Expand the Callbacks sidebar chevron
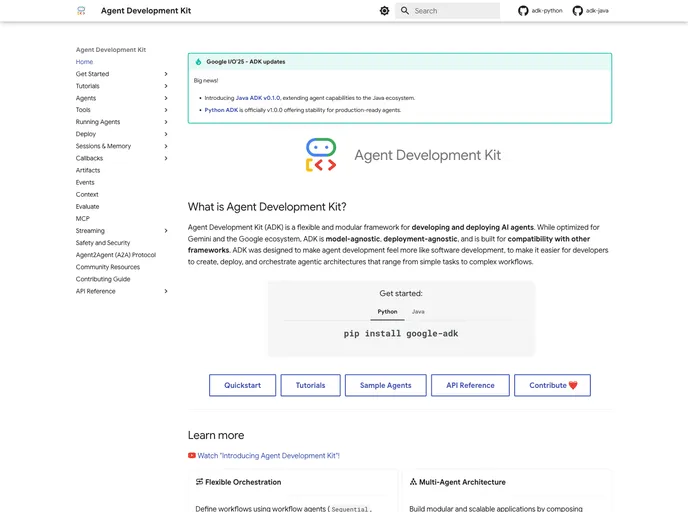 tap(166, 158)
